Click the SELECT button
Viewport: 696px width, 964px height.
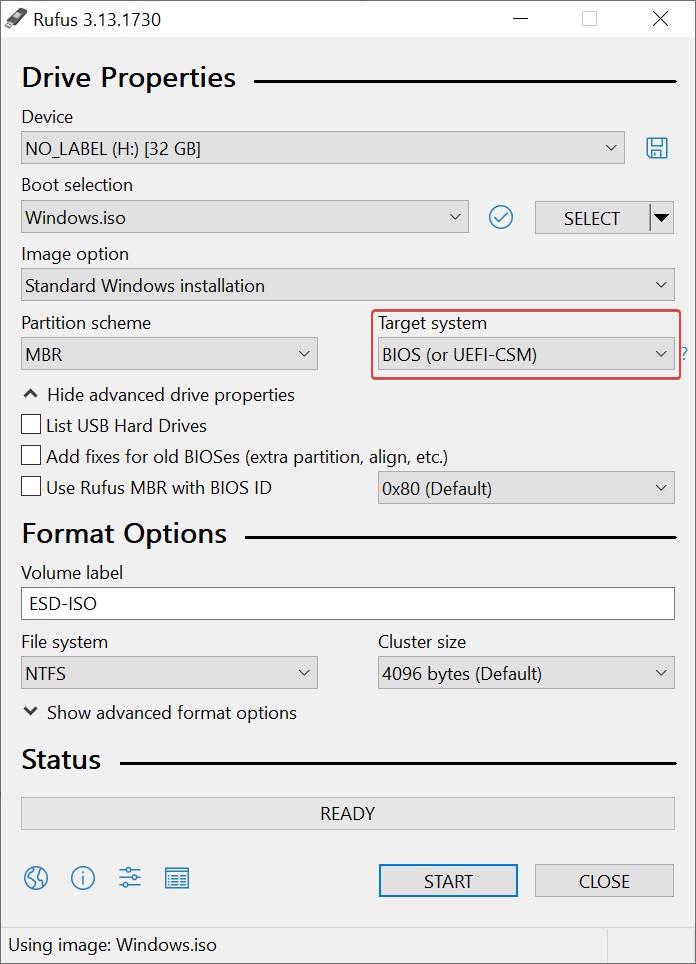[591, 218]
